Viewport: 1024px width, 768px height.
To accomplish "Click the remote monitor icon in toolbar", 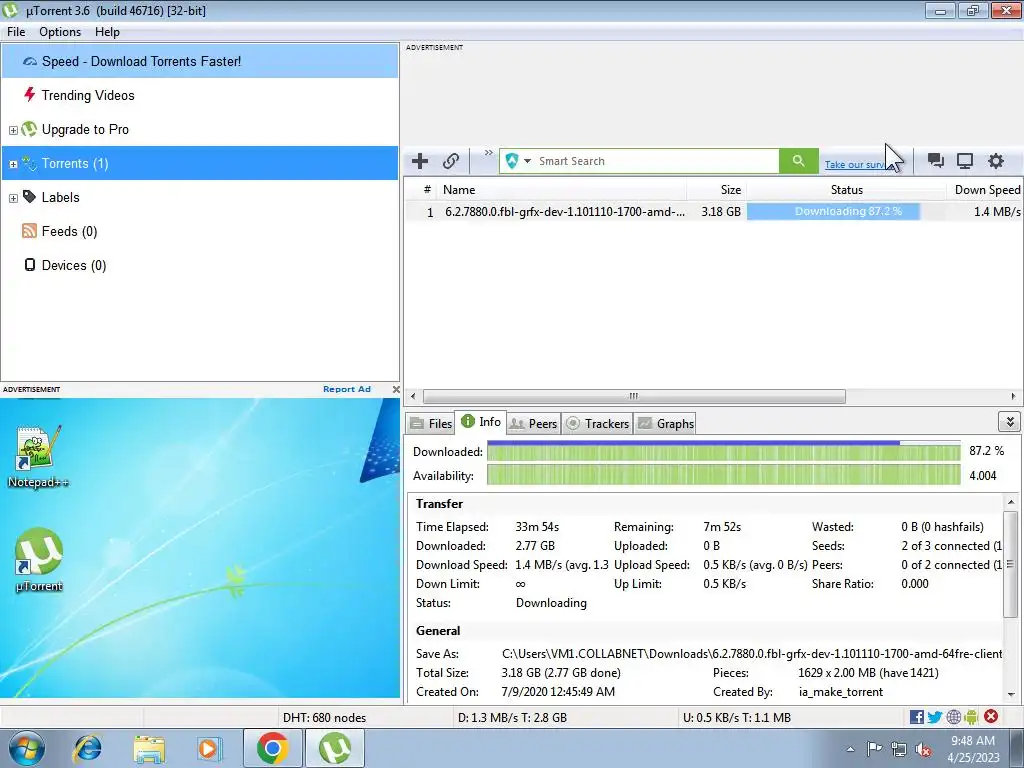I will pyautogui.click(x=965, y=161).
